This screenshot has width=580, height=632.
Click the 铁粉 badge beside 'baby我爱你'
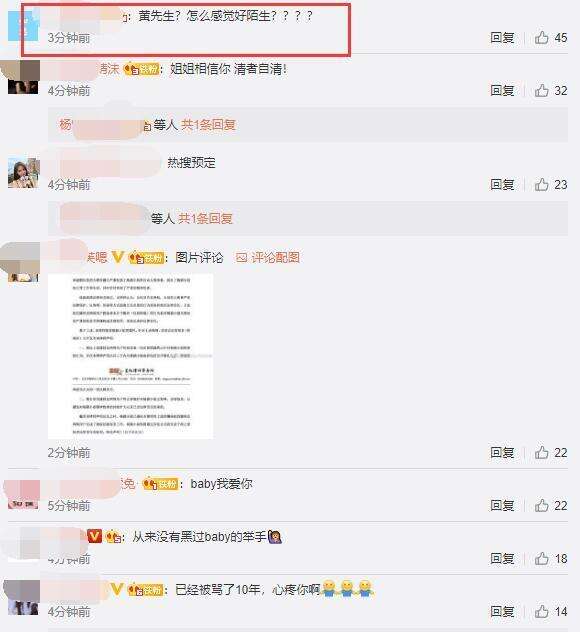pos(160,483)
